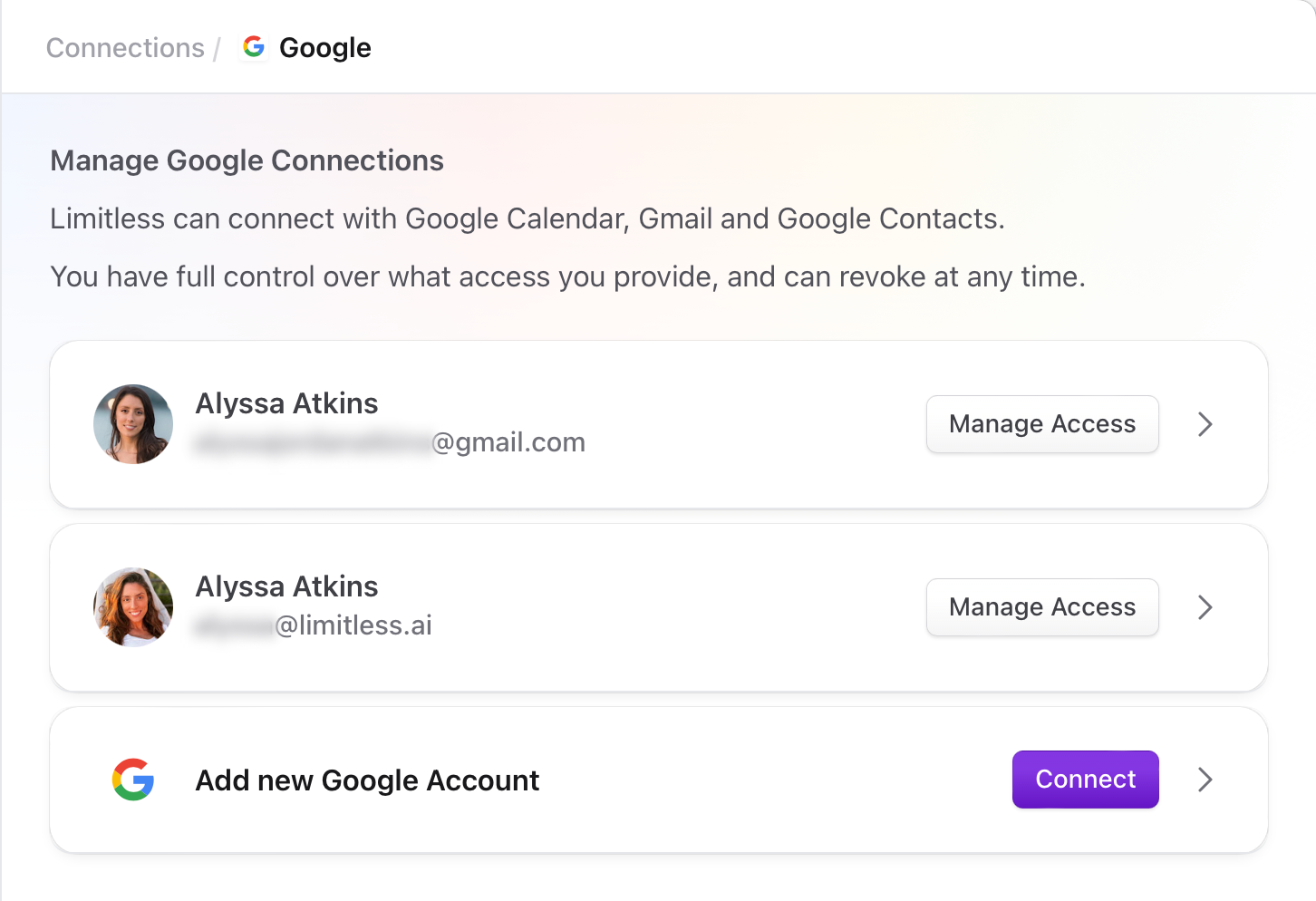Click the @limitless.ai email address
The image size is (1316, 901).
pyautogui.click(x=314, y=625)
